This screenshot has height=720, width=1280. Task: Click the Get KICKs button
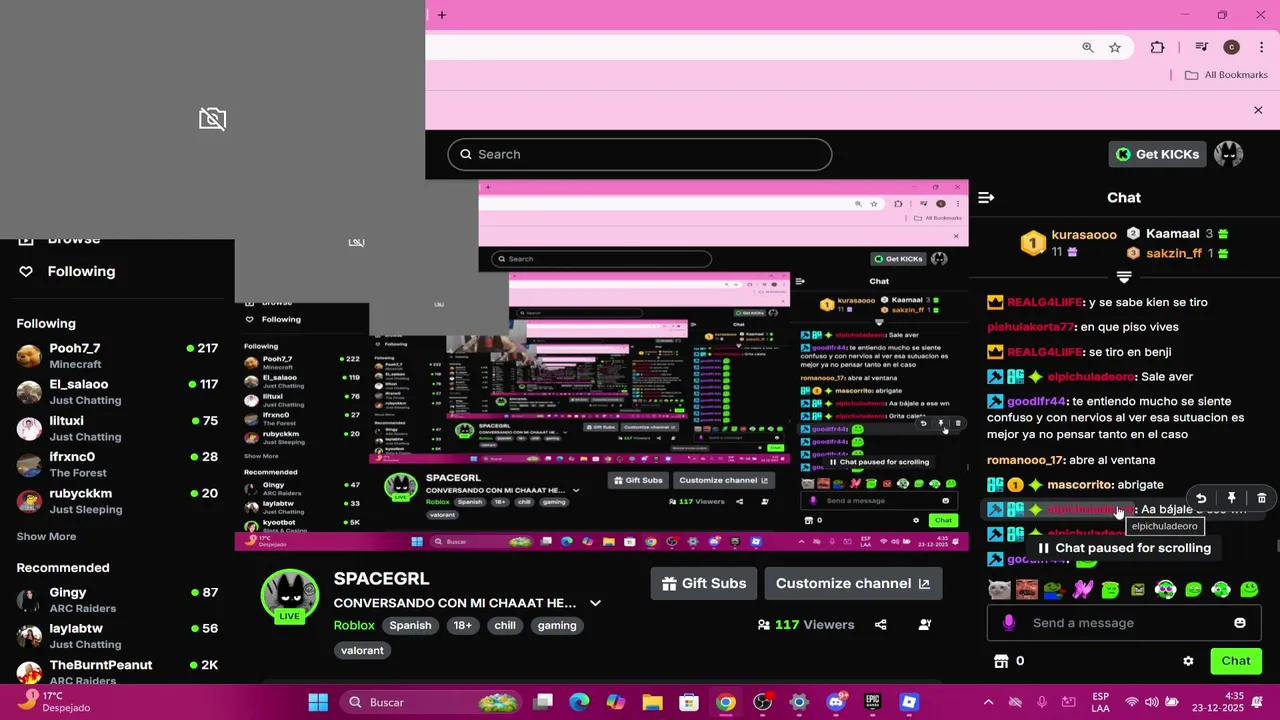coord(1158,154)
